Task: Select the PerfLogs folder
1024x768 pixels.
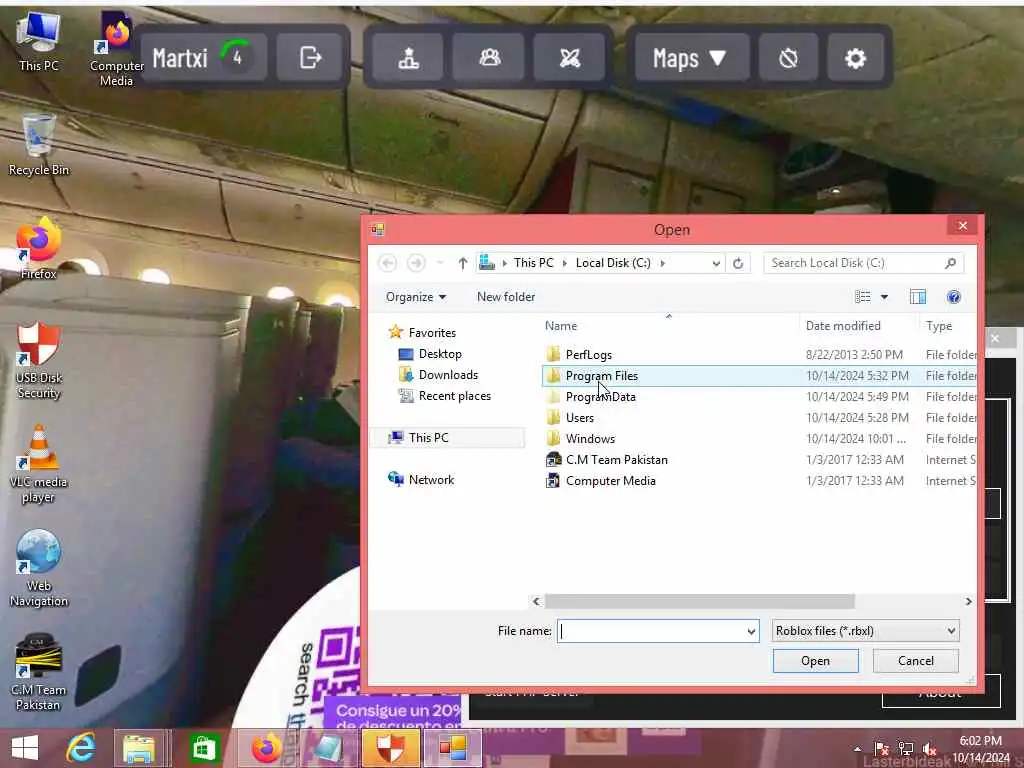Action: click(x=759, y=355)
